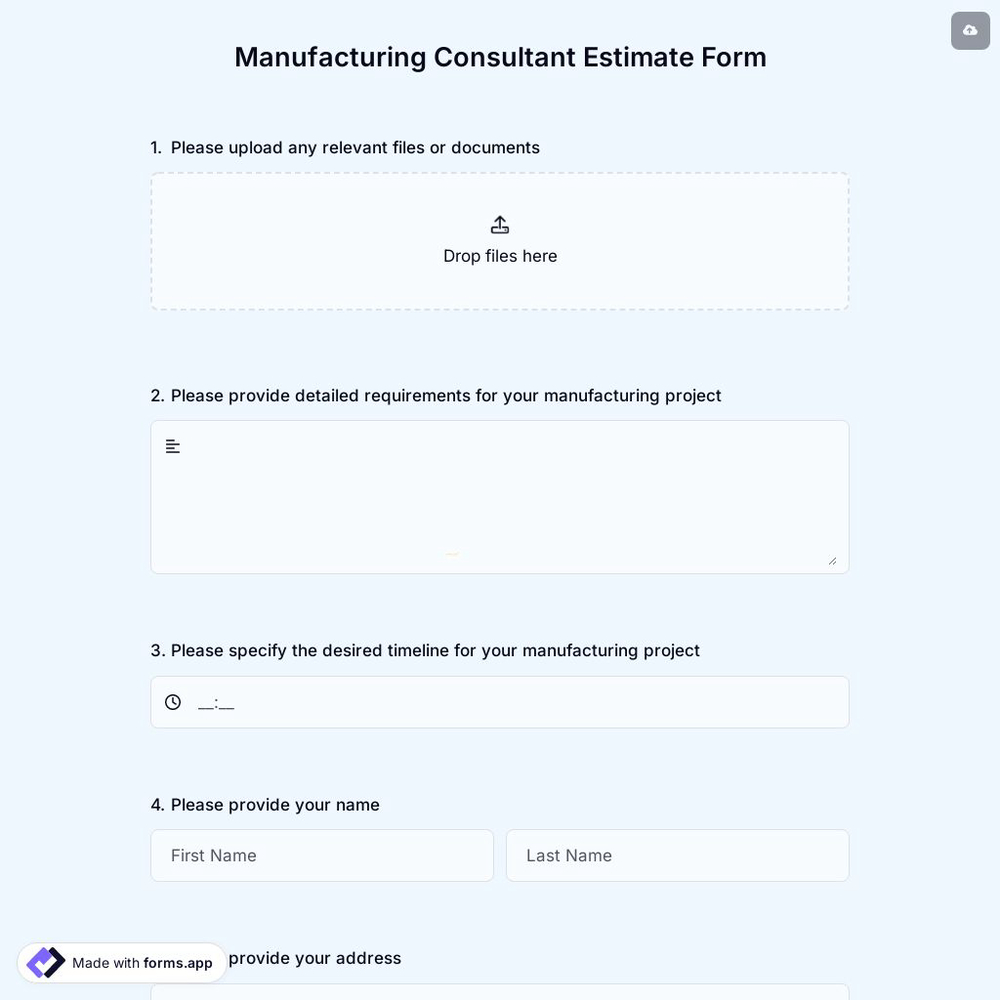Select the text-lines icon in the requirements box
Screen dimensions: 1000x1000
point(172,446)
